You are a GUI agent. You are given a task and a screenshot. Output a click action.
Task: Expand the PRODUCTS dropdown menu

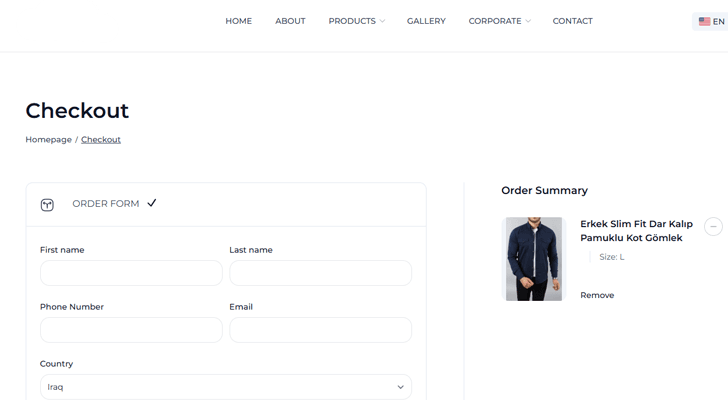356,21
